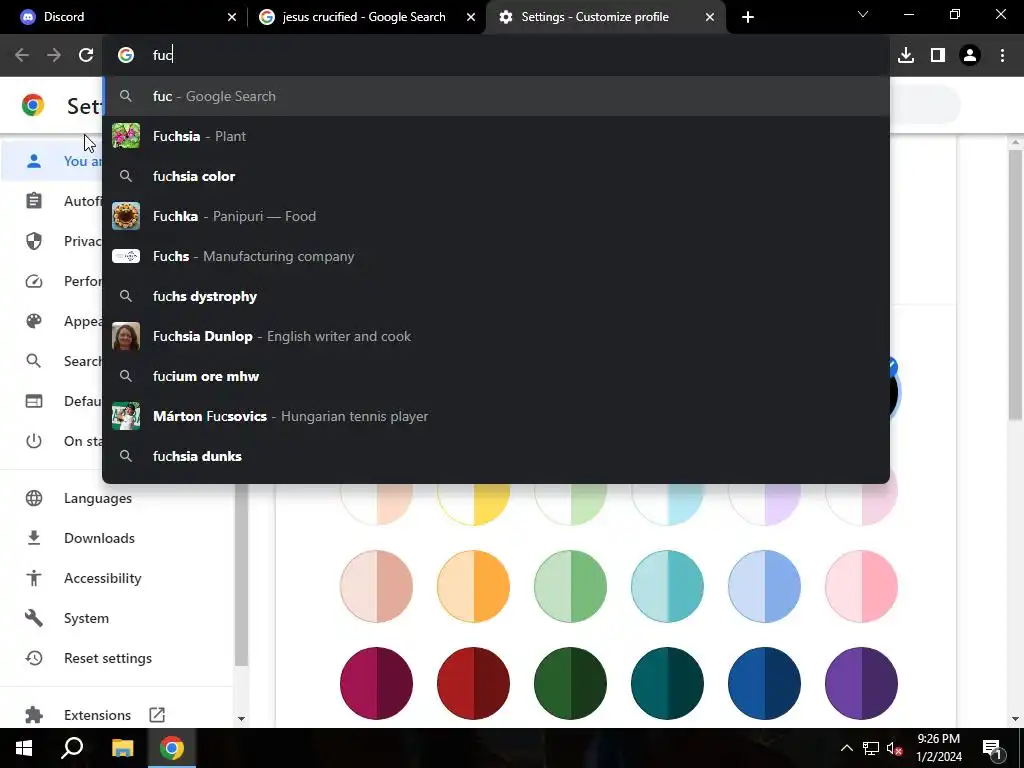Click the Privacy shield icon
The height and width of the screenshot is (768, 1024).
coord(34,241)
